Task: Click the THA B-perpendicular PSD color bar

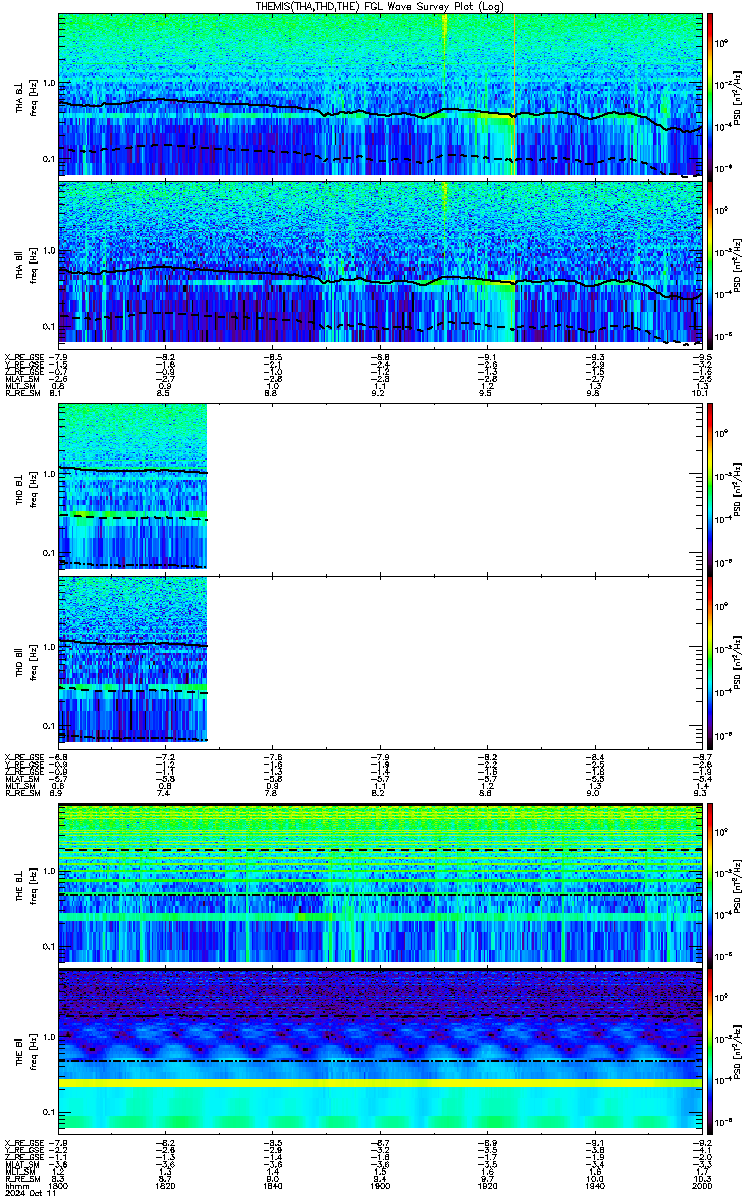Action: tap(710, 95)
